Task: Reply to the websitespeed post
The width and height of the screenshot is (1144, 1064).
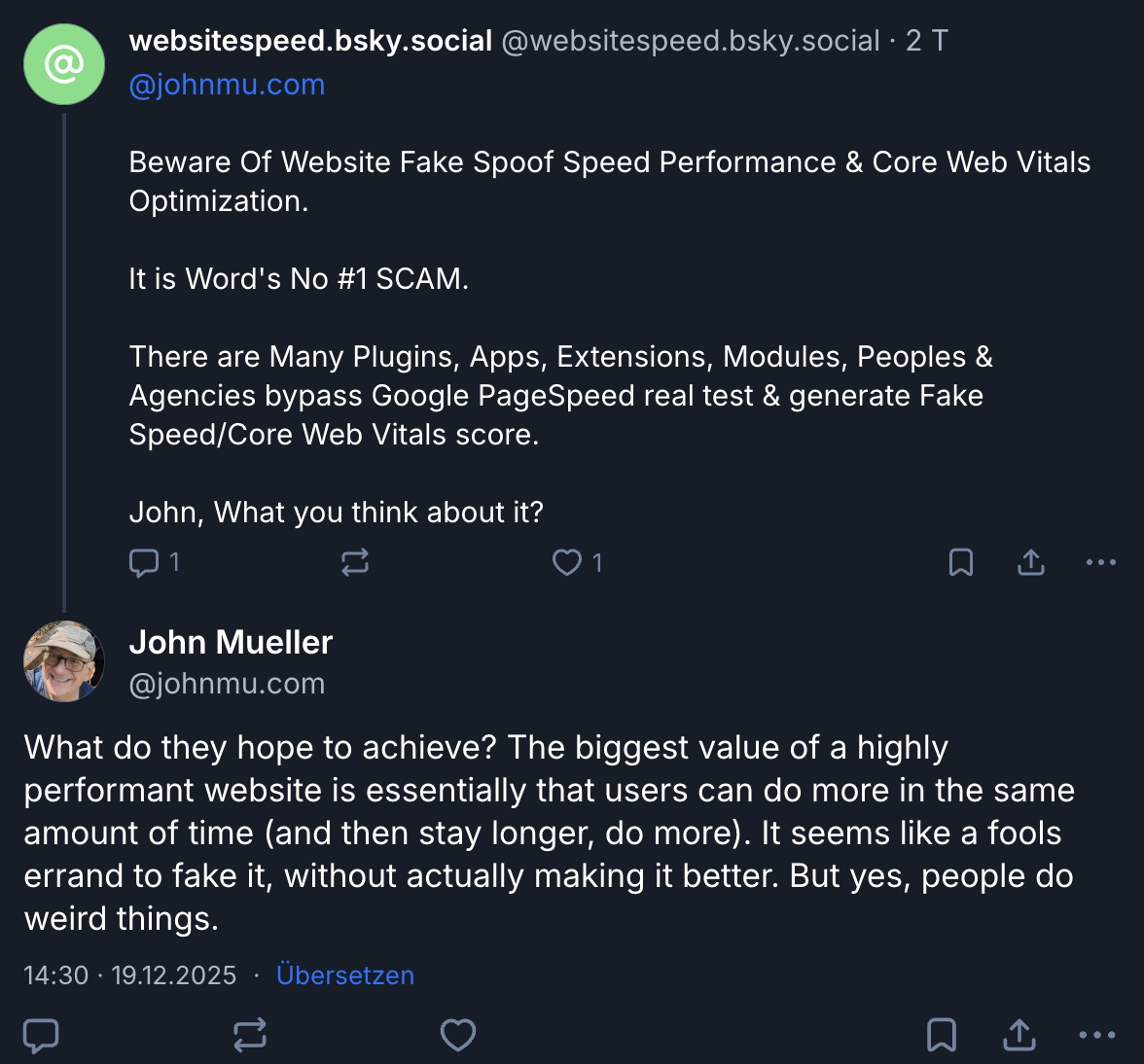Action: point(143,562)
